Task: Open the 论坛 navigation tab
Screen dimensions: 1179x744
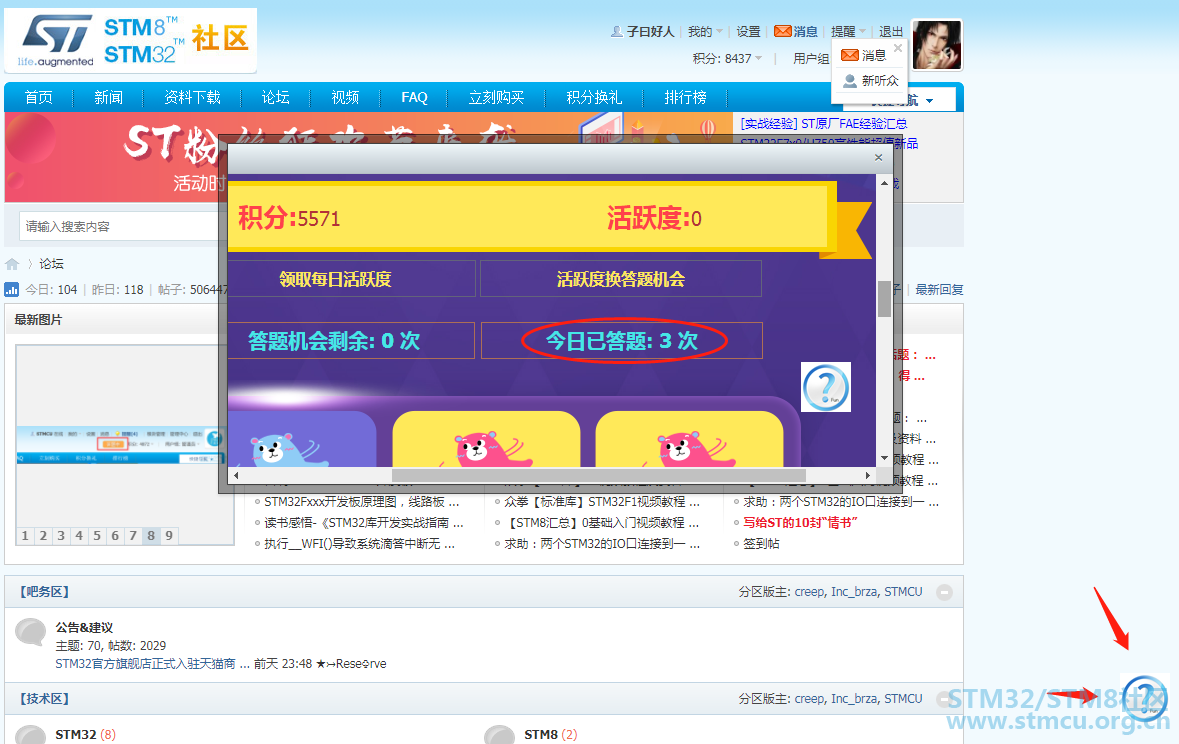Action: (275, 97)
